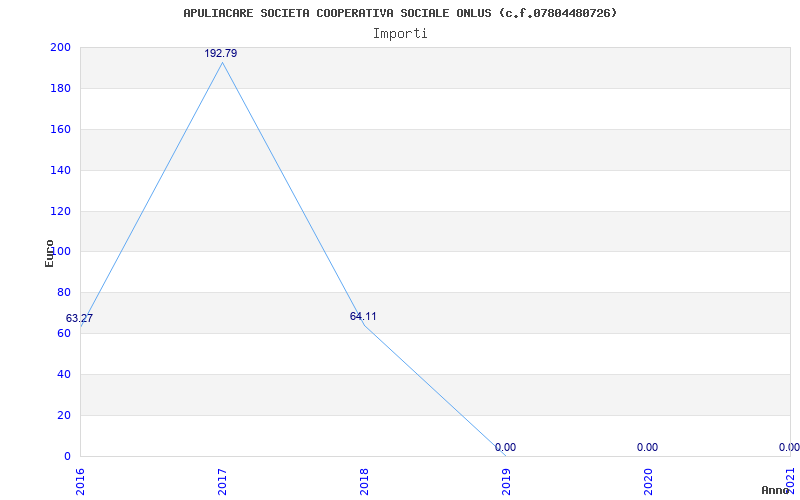Click the 64.11 data label
800x500 pixels.
tap(363, 316)
